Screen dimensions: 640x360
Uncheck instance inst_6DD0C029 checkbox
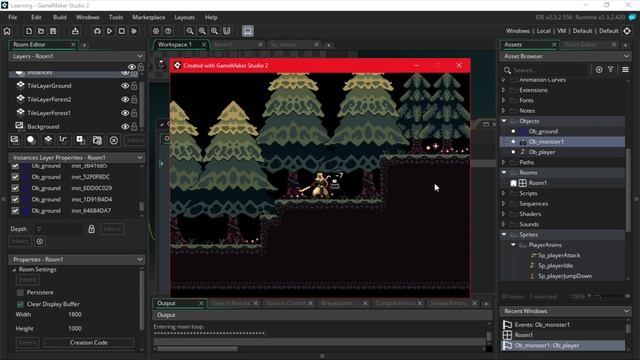15,188
